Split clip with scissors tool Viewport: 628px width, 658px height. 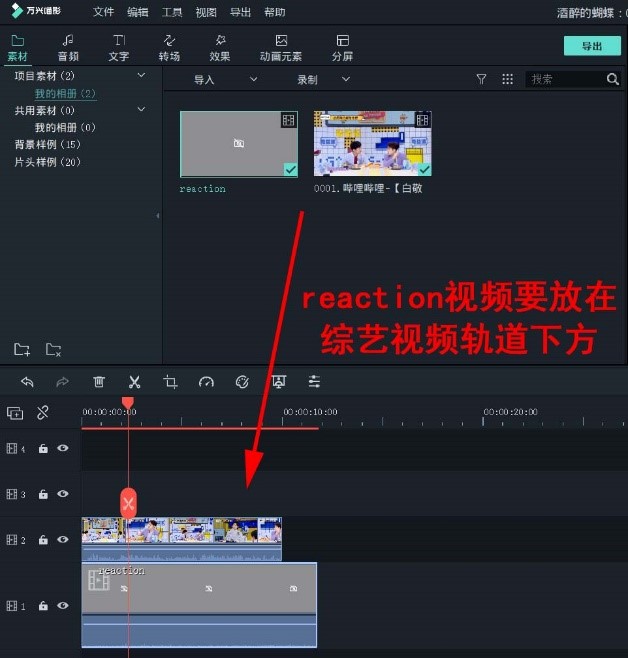134,382
